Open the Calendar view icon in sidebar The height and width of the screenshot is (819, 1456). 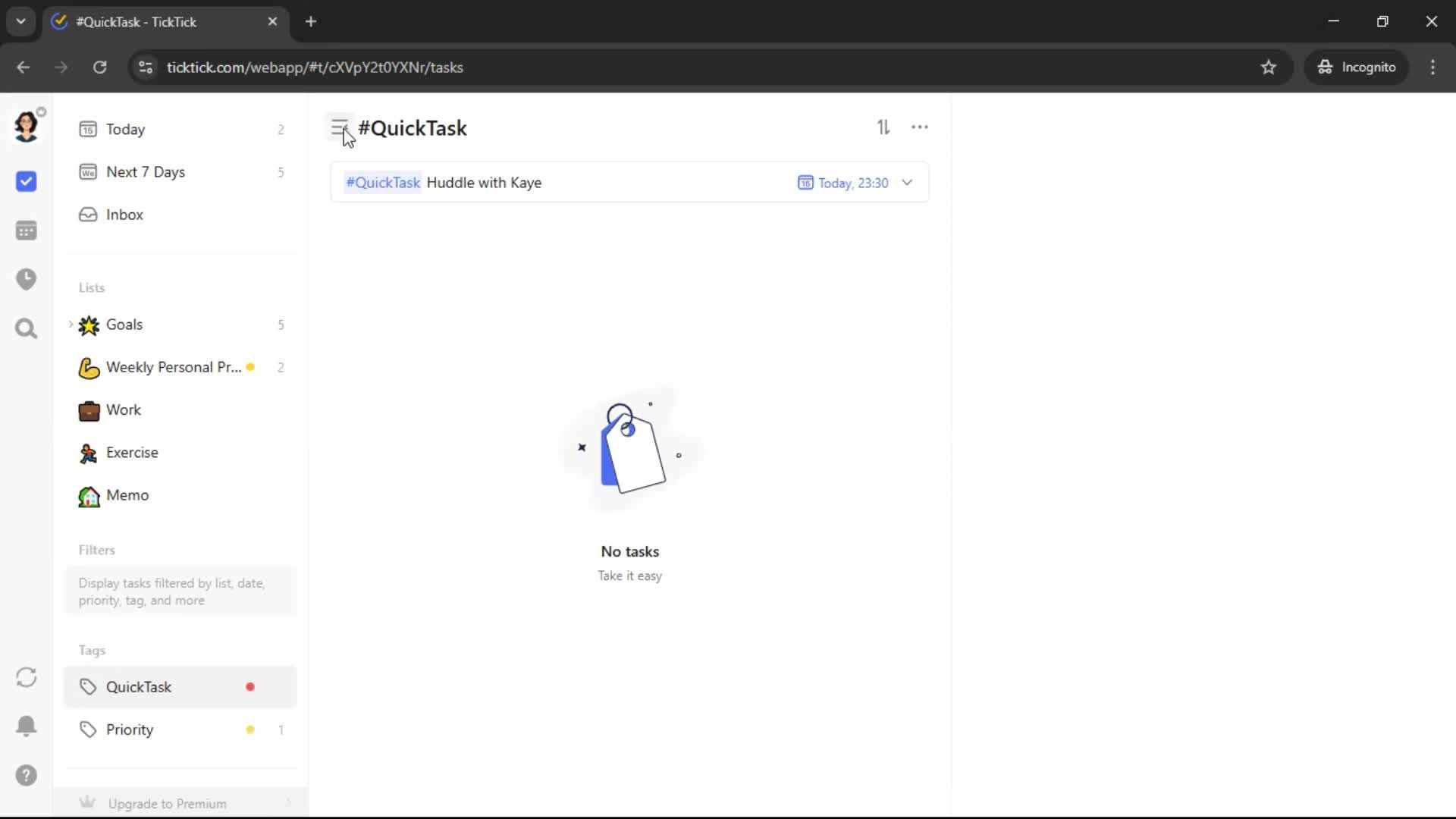(x=26, y=231)
